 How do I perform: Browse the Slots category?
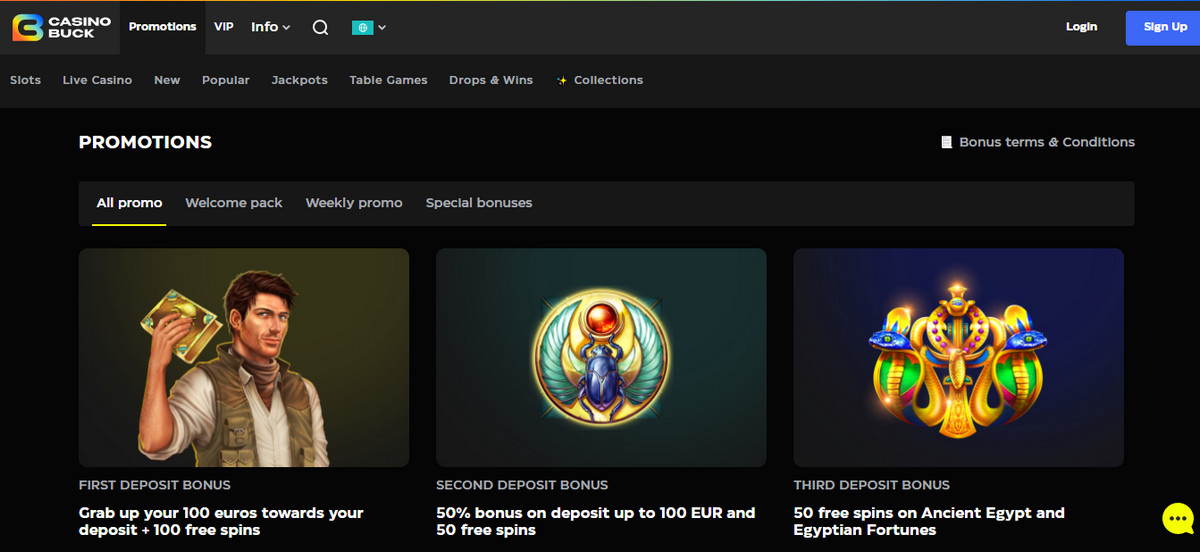(x=26, y=80)
